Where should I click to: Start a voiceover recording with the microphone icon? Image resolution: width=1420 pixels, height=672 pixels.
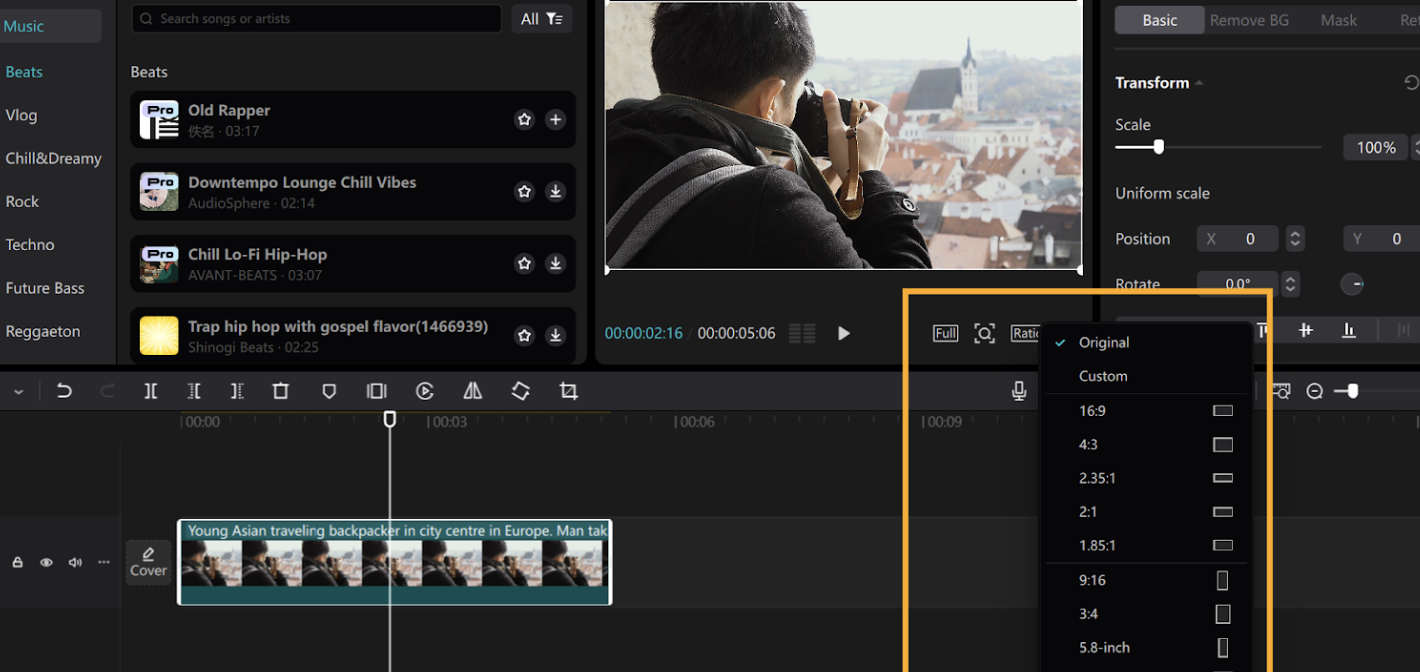(1018, 391)
